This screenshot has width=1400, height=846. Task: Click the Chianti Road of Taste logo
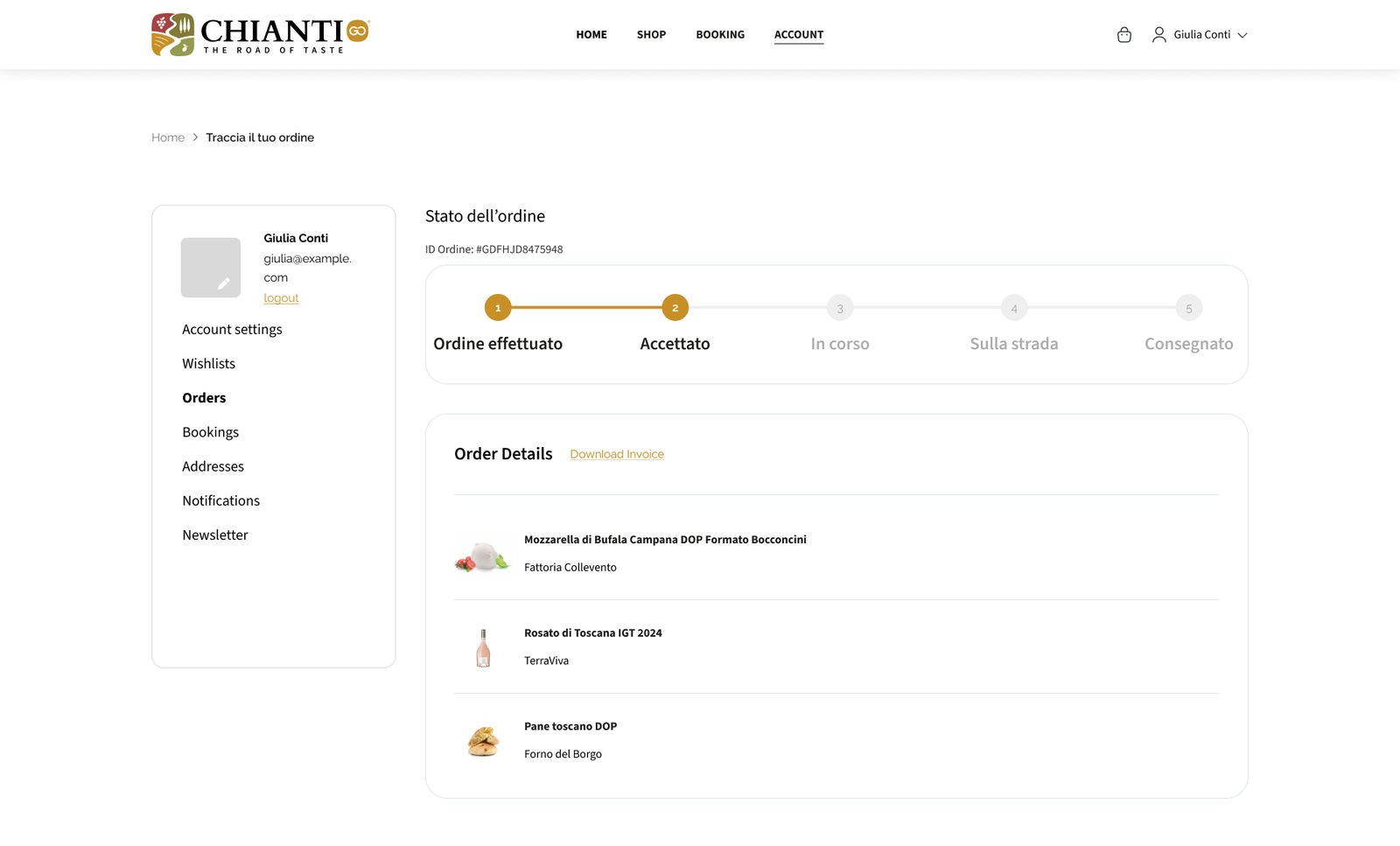260,34
